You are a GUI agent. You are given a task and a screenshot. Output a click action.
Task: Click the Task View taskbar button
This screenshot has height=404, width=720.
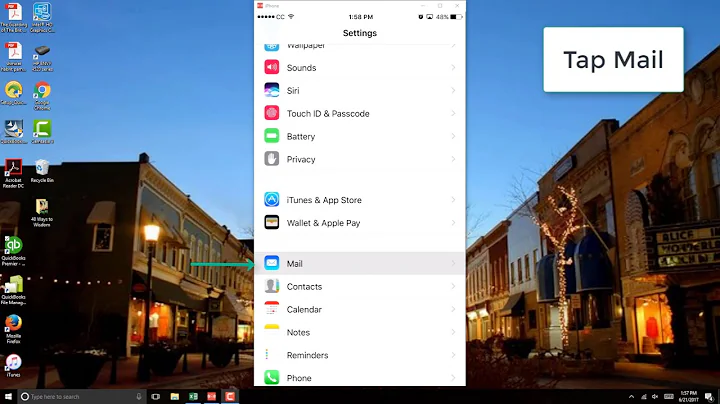[156, 396]
